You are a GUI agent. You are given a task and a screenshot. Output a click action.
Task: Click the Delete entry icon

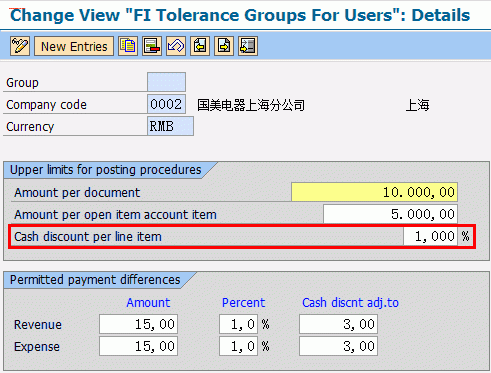pyautogui.click(x=152, y=46)
